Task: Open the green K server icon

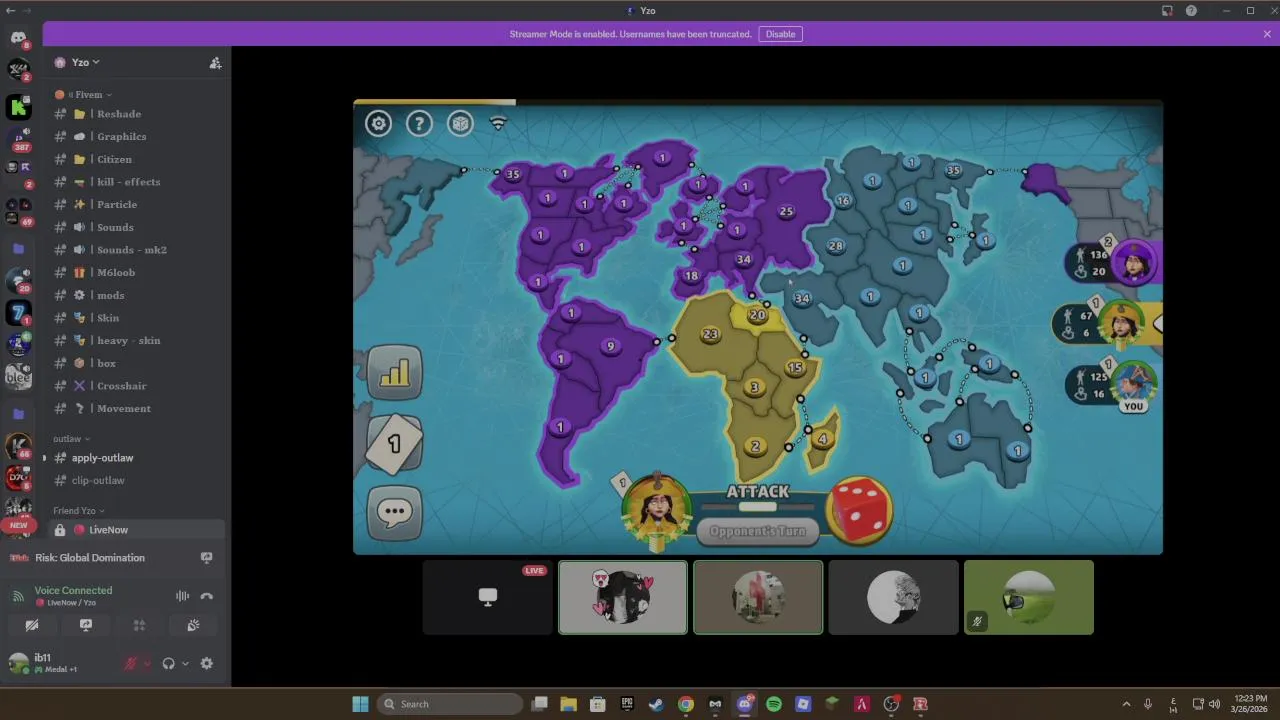Action: pos(18,107)
